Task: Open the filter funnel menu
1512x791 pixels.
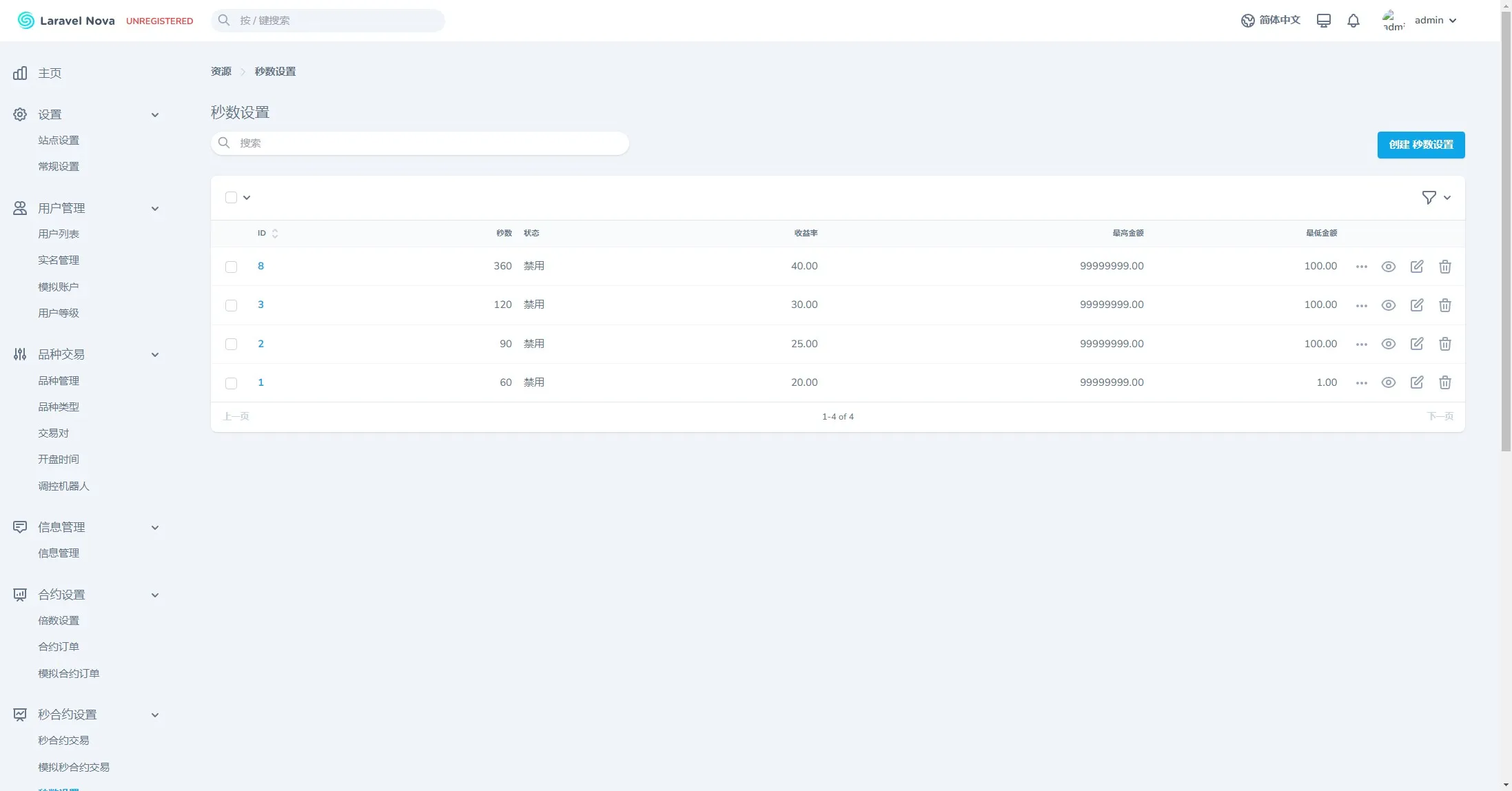Action: [1436, 198]
